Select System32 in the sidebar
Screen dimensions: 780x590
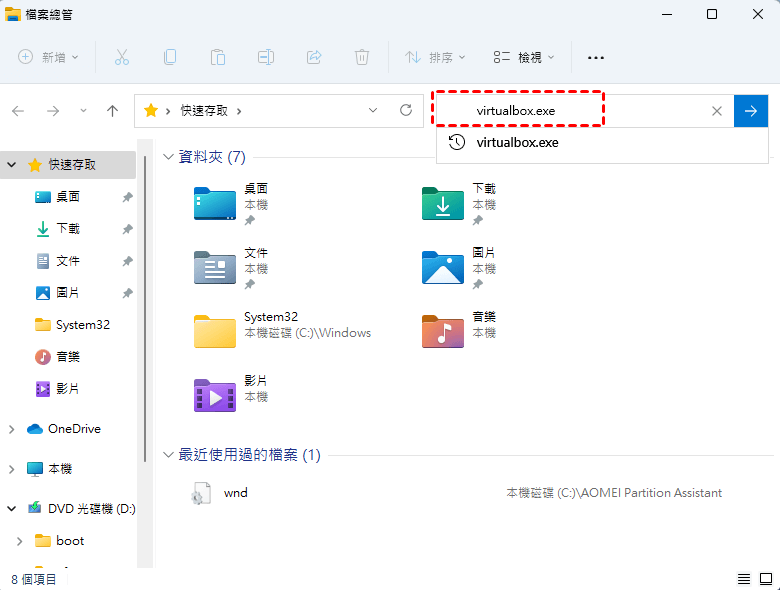tap(73, 325)
